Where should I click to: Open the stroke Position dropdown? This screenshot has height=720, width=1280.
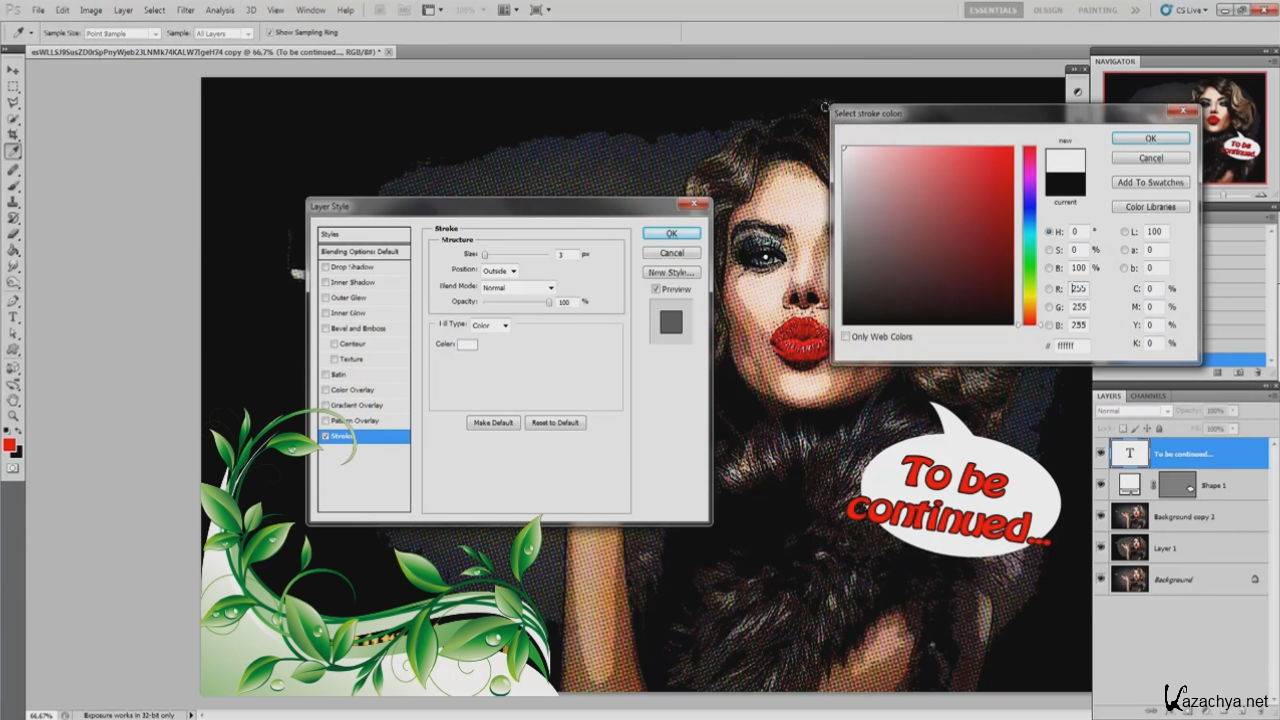(499, 271)
